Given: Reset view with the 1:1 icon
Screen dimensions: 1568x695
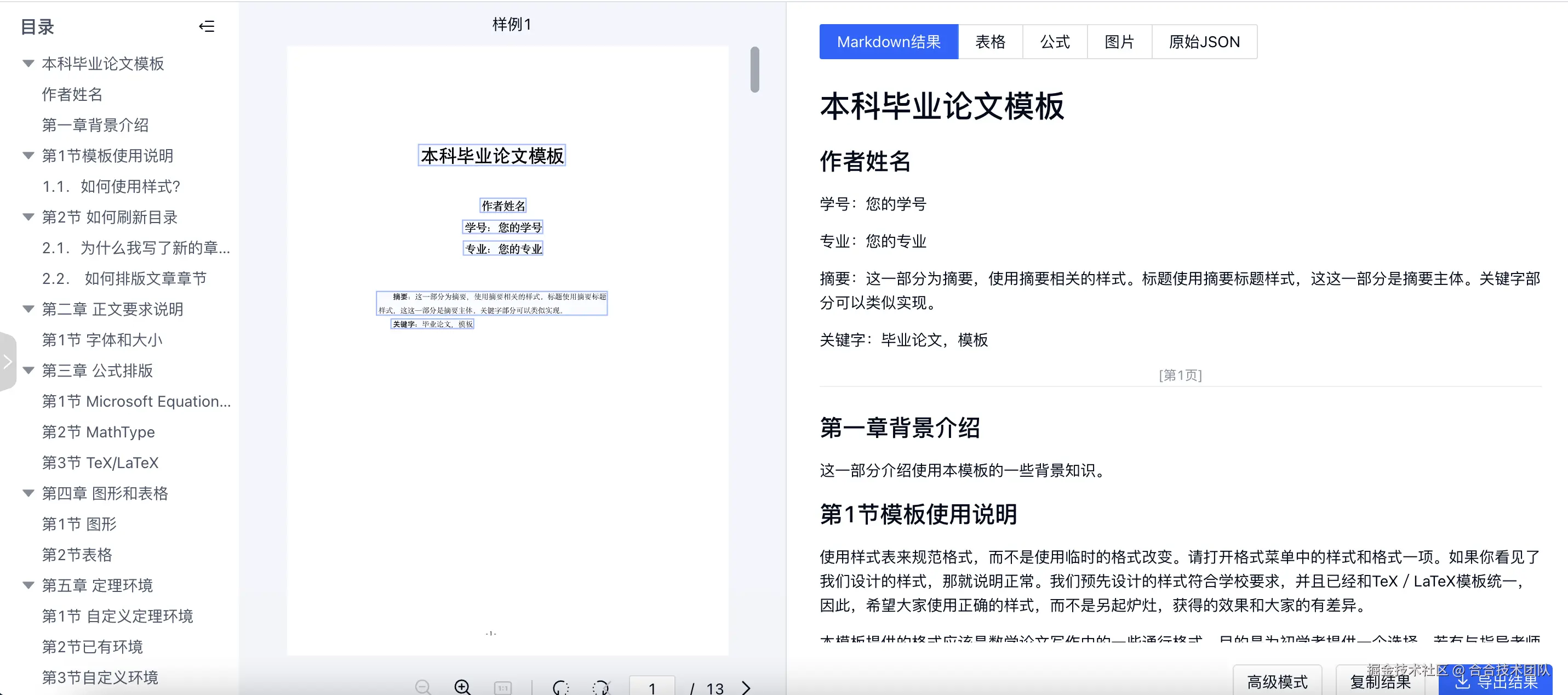Looking at the screenshot, I should point(503,688).
